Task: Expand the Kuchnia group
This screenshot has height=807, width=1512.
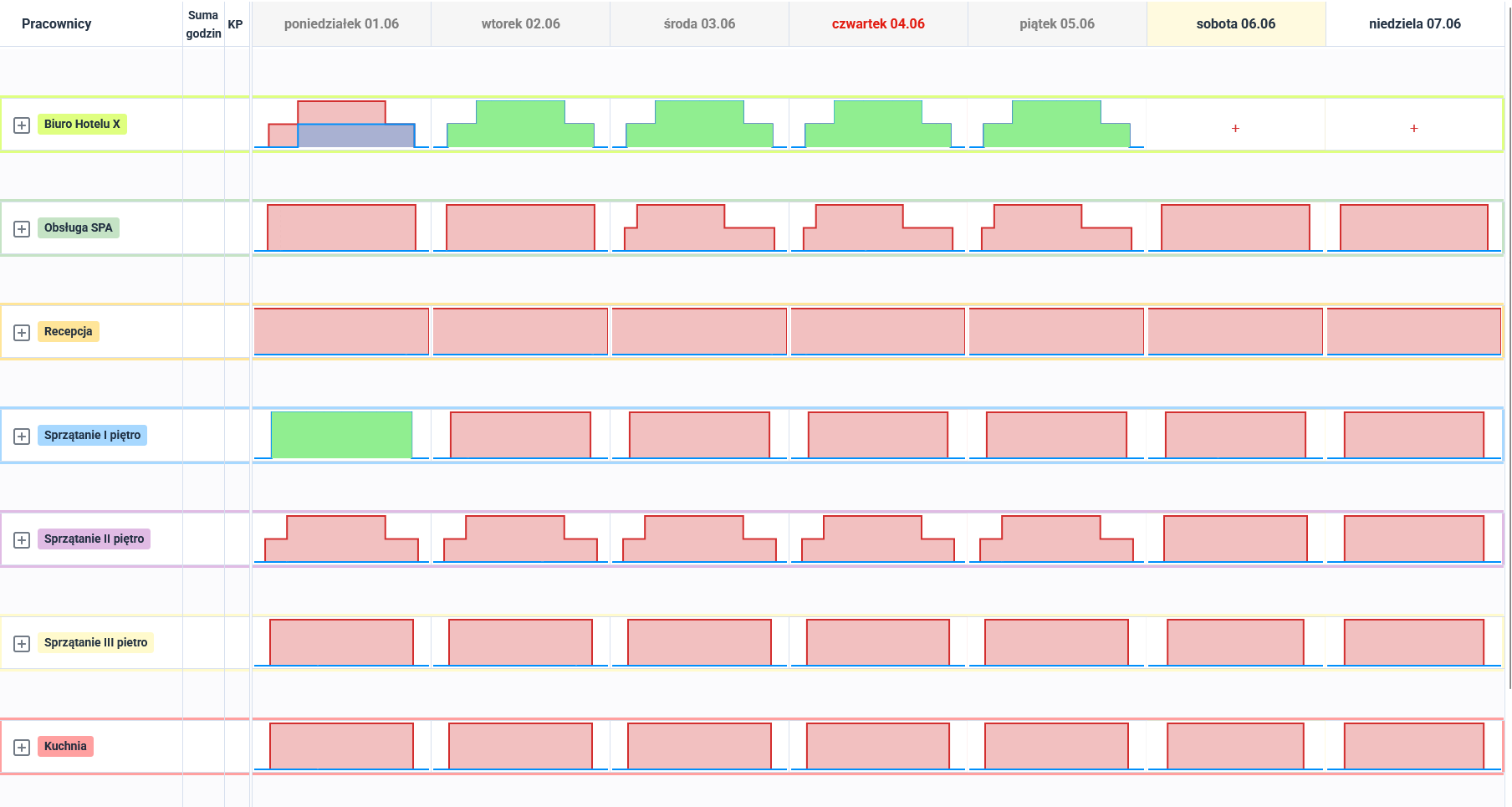Action: [x=22, y=747]
